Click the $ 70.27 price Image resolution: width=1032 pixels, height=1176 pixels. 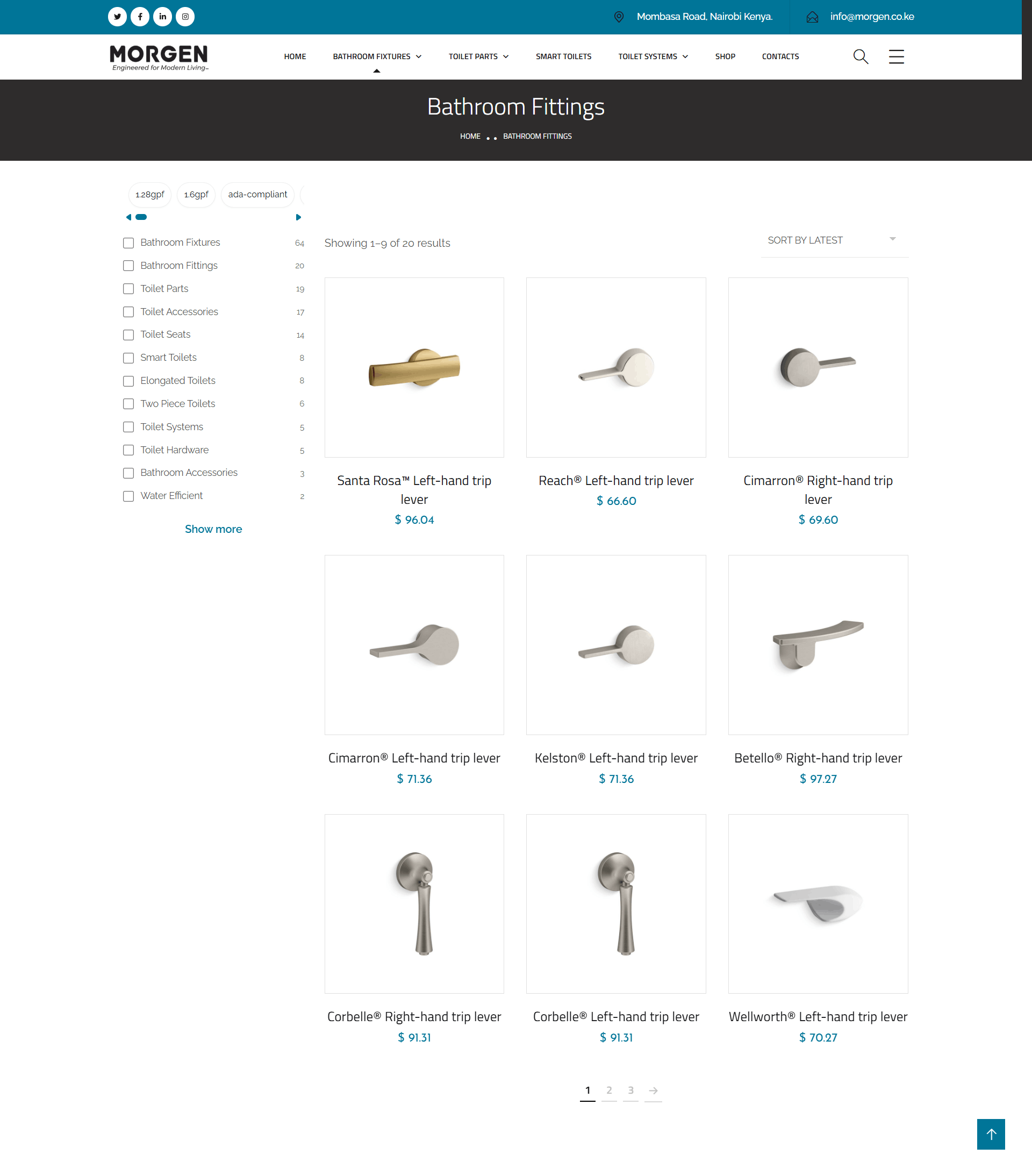[818, 1038]
